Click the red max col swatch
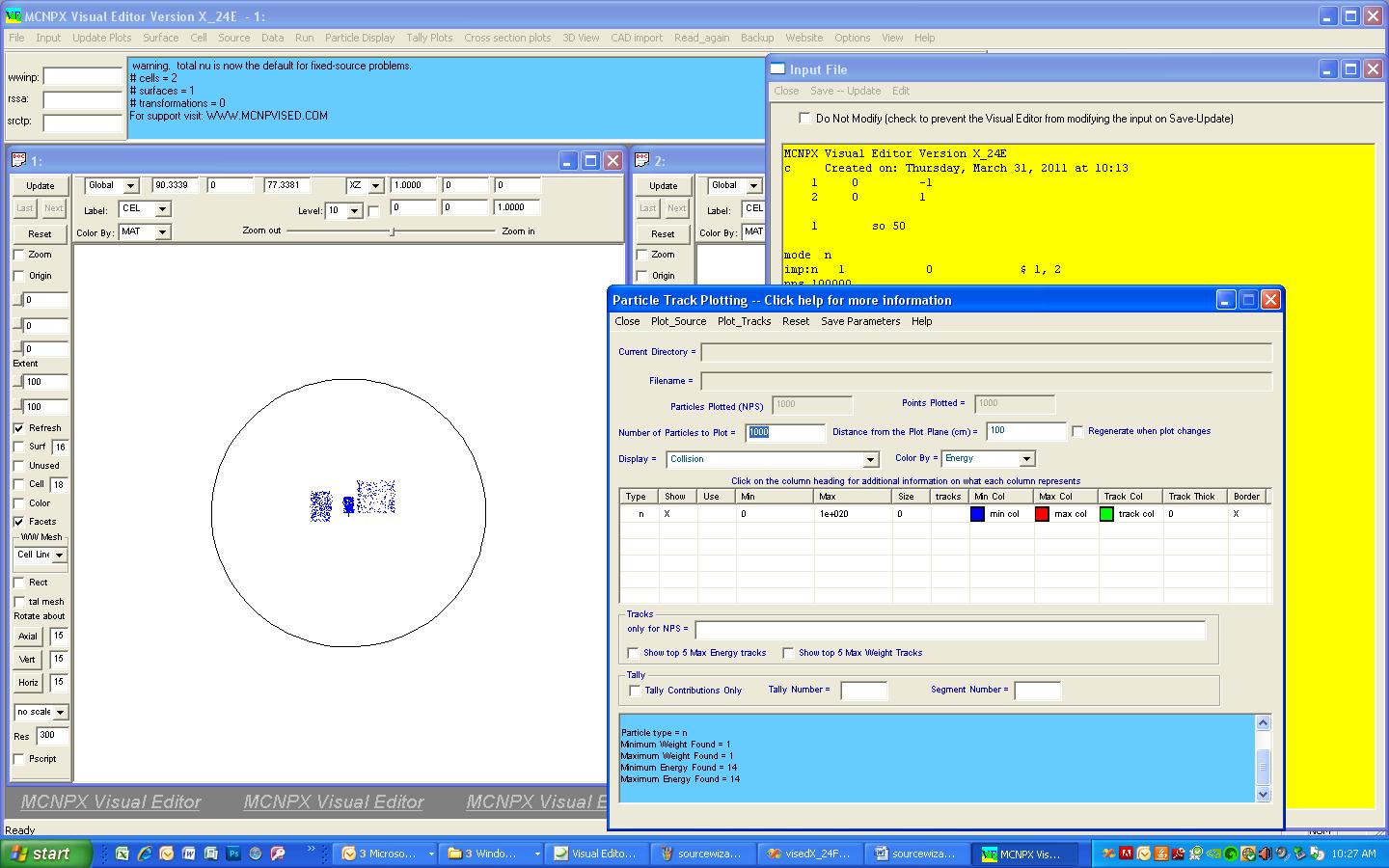Viewport: 1389px width, 868px height. click(x=1042, y=514)
